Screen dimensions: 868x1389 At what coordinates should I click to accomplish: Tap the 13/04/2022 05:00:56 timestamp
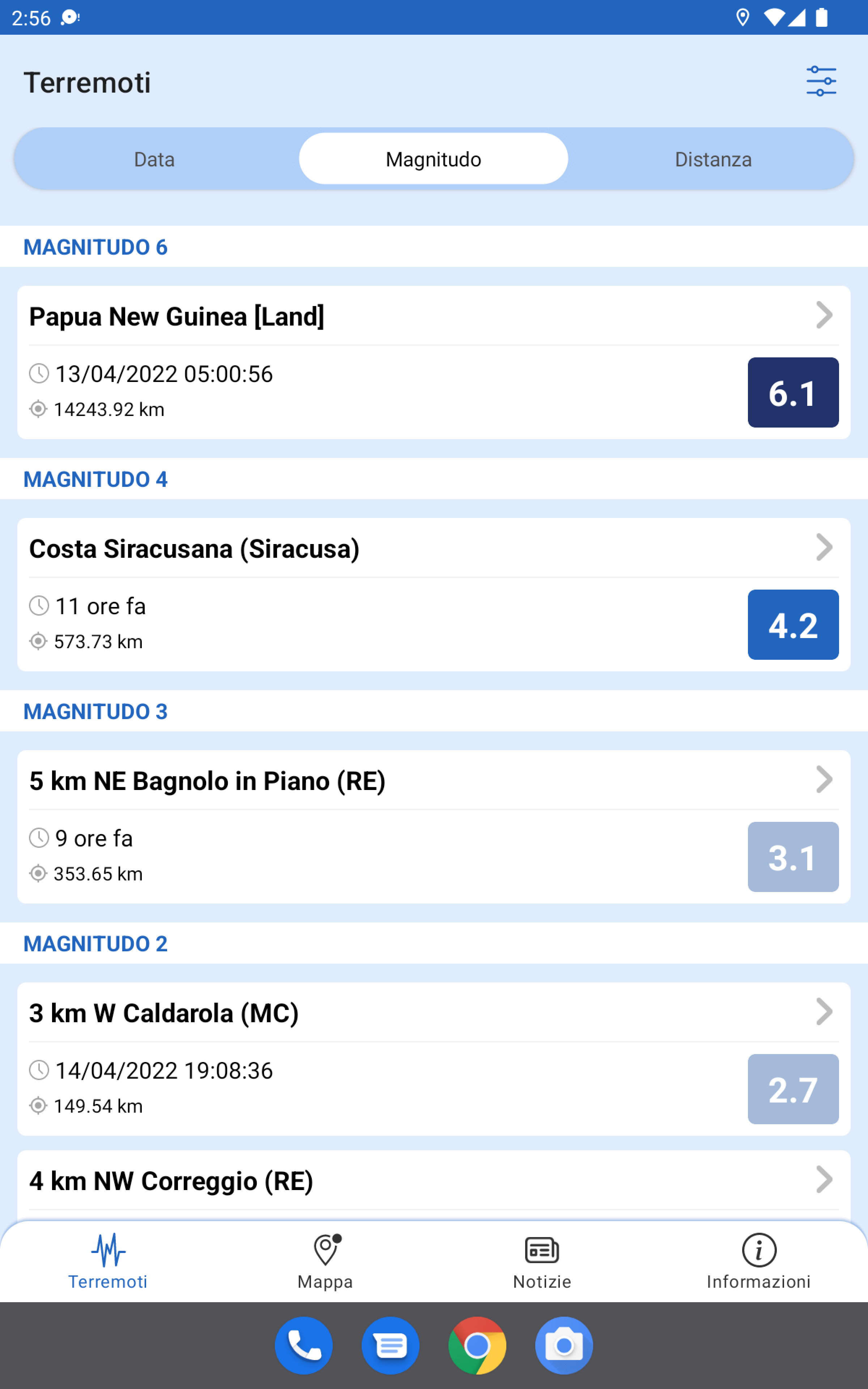(163, 374)
